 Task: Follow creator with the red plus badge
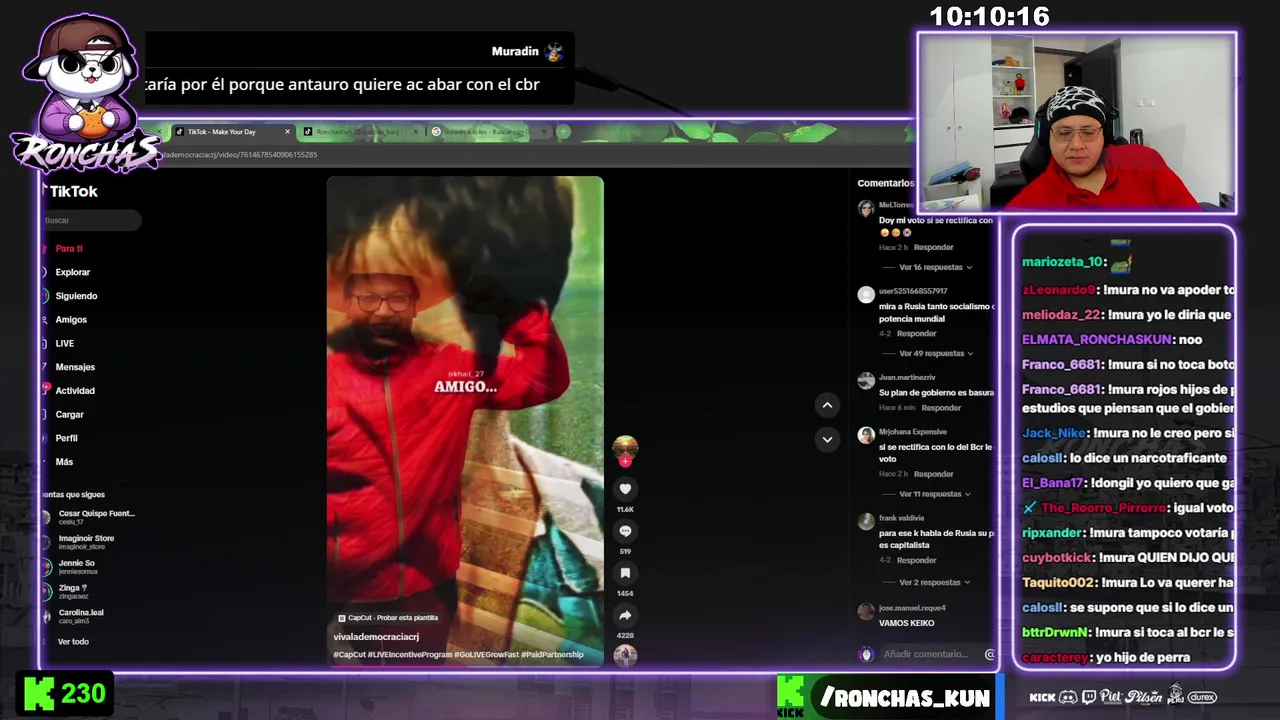click(625, 461)
